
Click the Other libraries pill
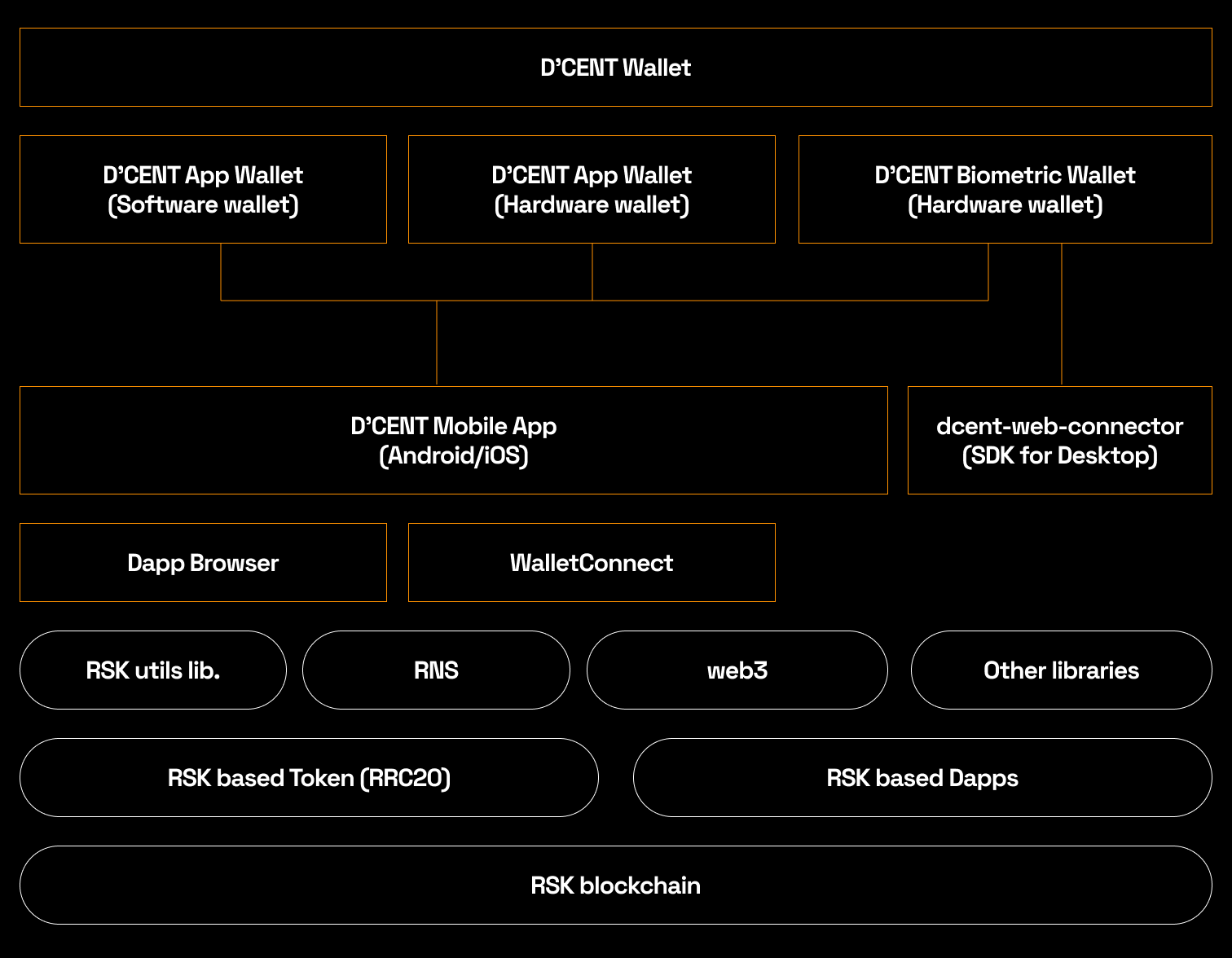click(1062, 670)
